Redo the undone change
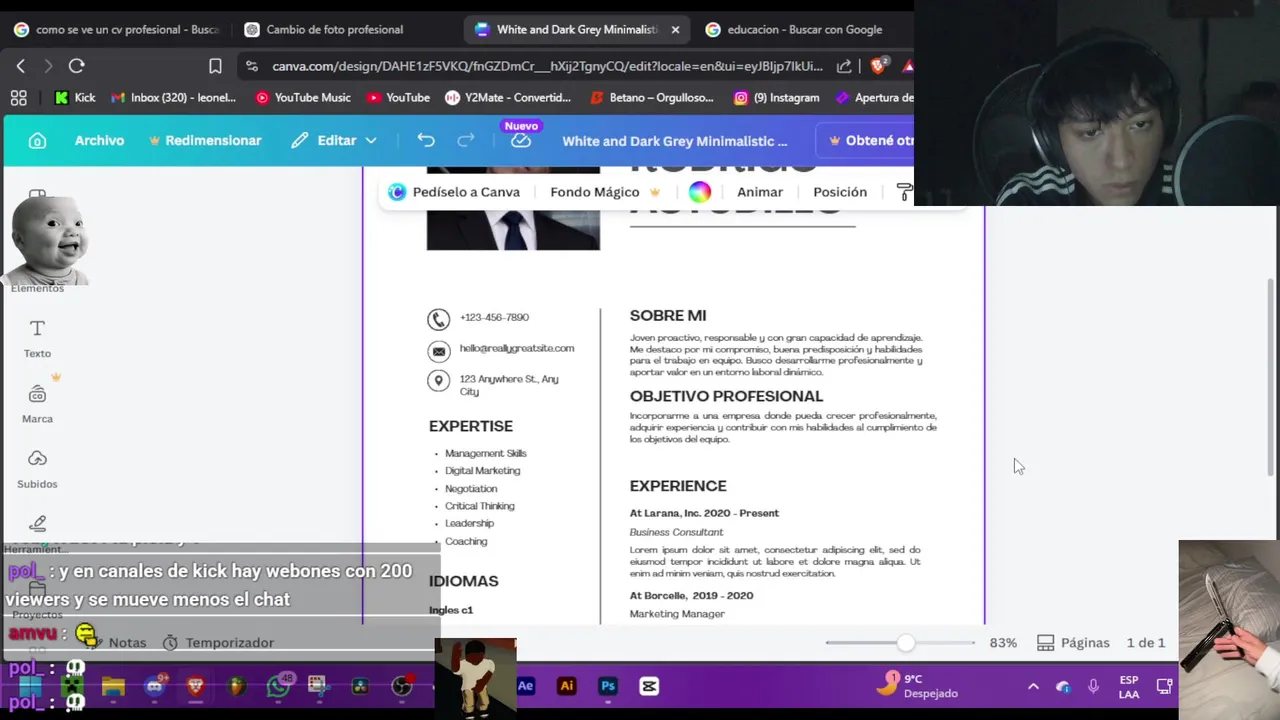 466,141
